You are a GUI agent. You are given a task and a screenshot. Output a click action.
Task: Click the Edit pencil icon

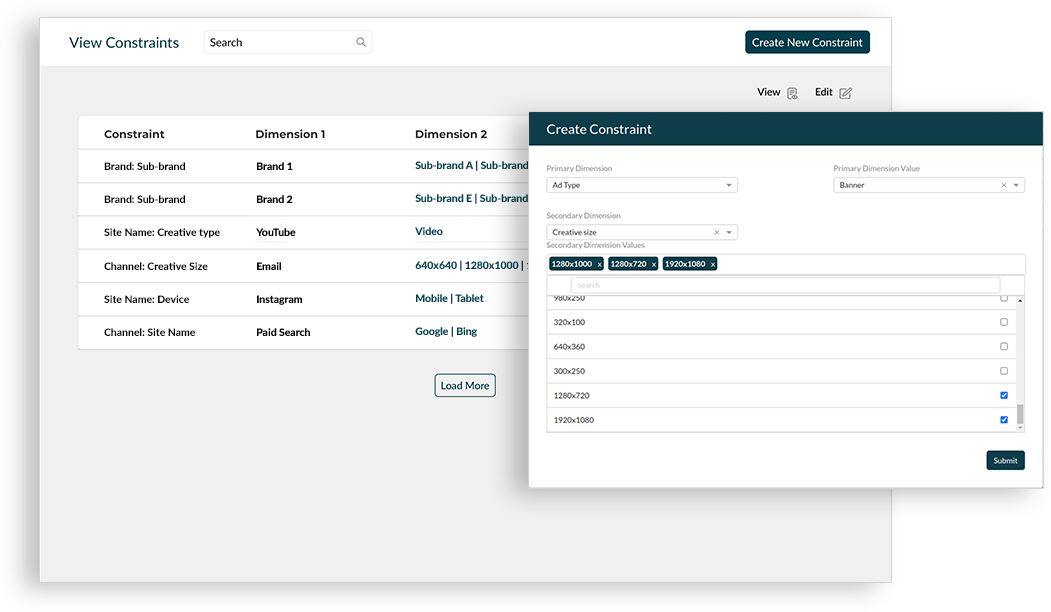[x=846, y=93]
